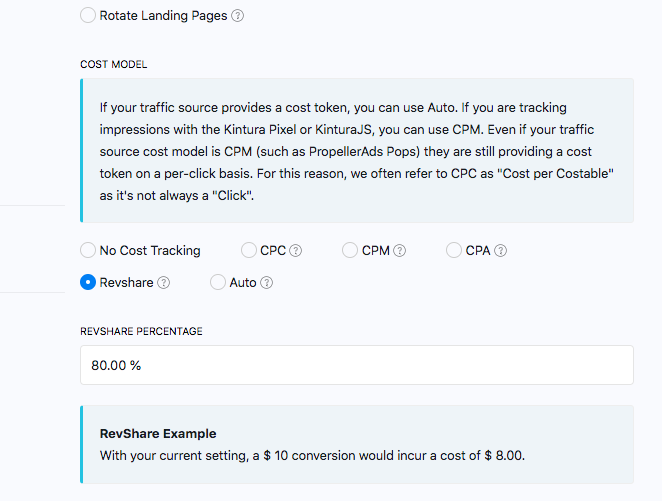
Task: Select the CPC cost model radio
Action: (249, 251)
